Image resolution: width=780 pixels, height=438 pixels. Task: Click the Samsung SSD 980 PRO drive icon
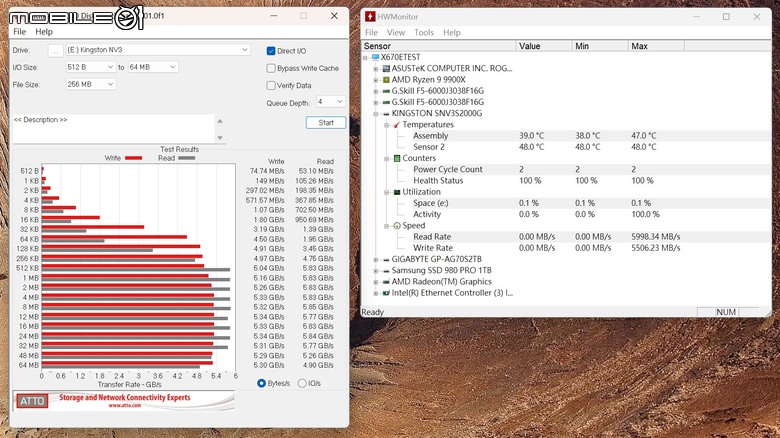386,270
